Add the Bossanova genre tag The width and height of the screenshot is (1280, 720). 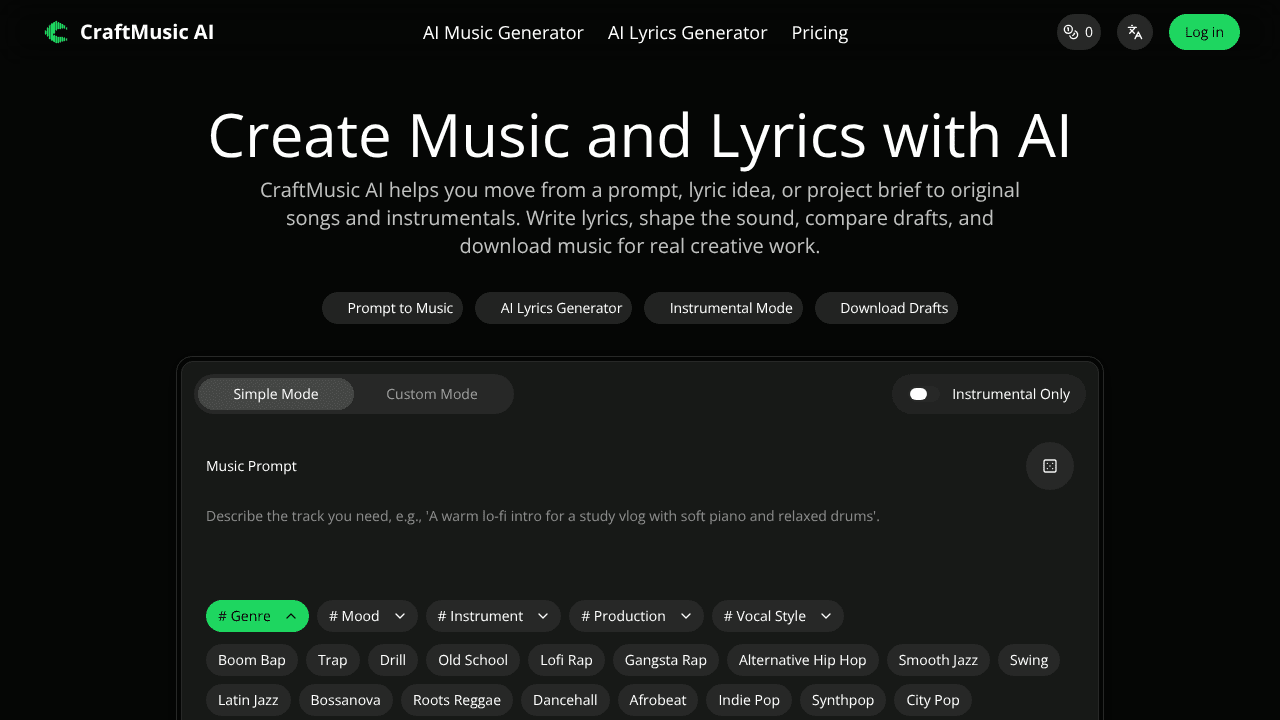346,700
